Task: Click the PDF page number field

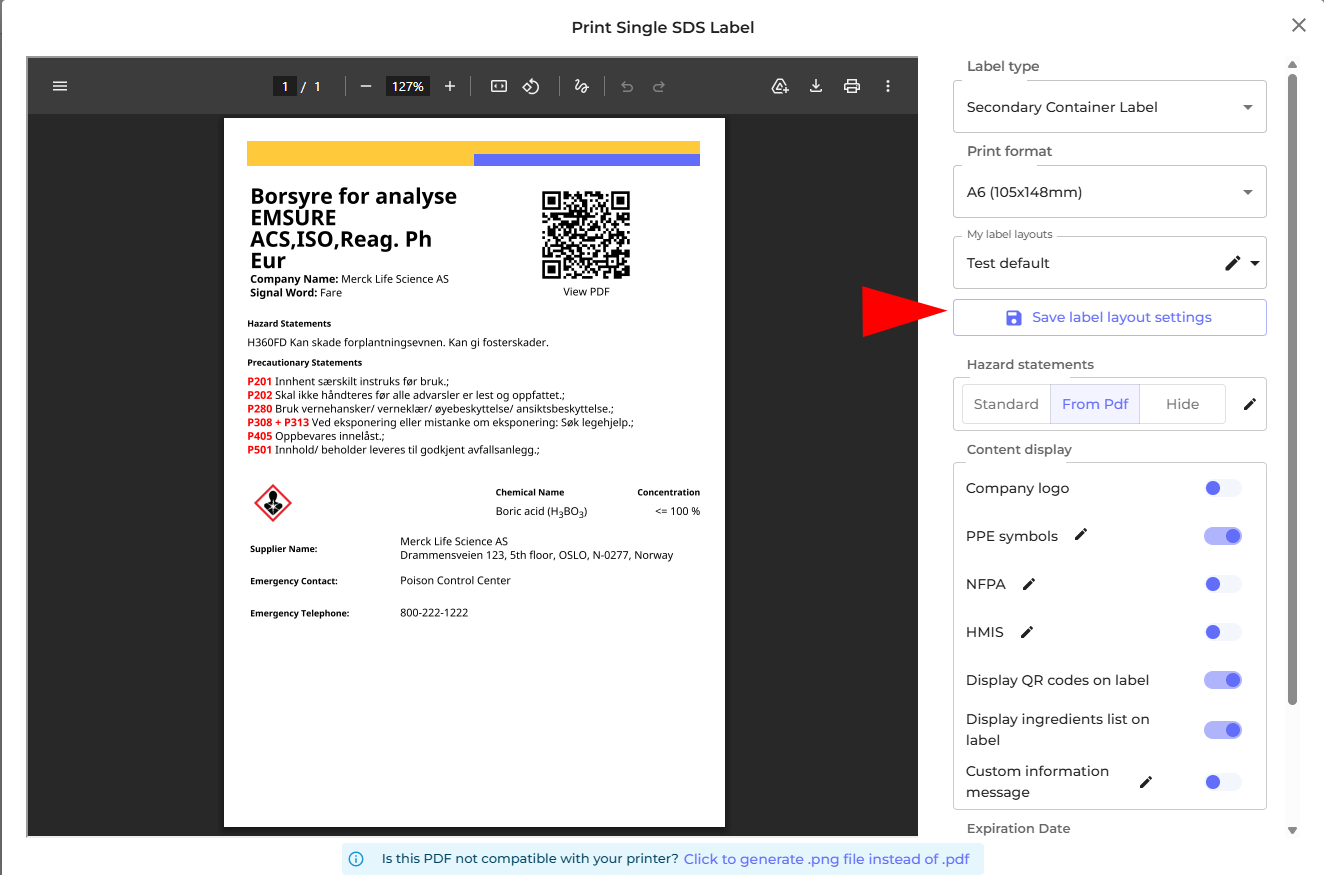Action: [x=285, y=87]
